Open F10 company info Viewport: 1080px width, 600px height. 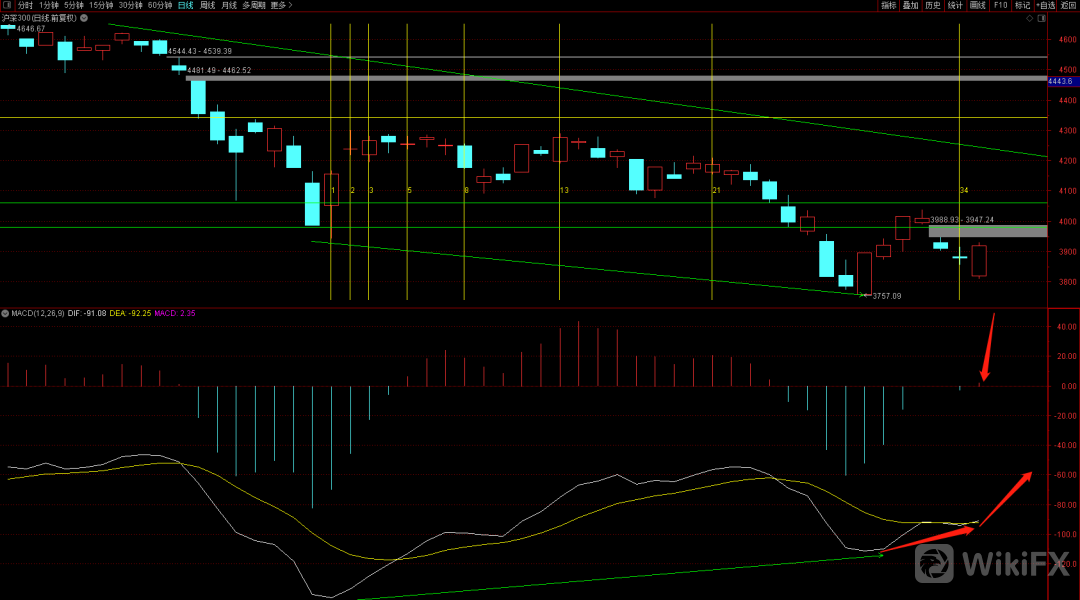click(1000, 5)
